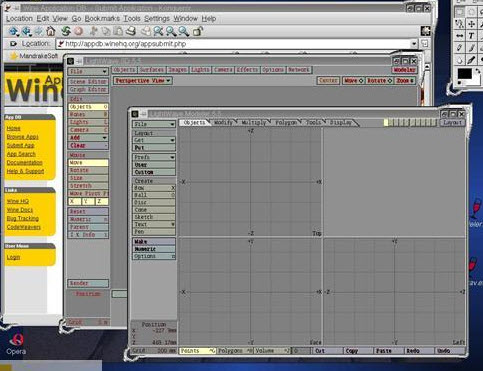Open Modeler Prefs dropdown
This screenshot has height=371, width=483.
(154, 157)
